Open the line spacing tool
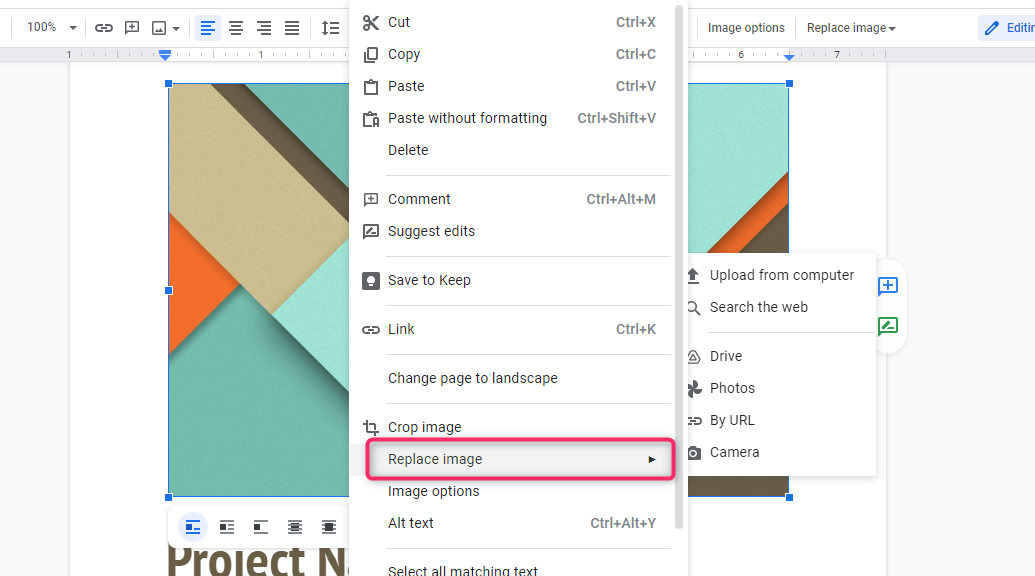Image resolution: width=1035 pixels, height=576 pixels. pyautogui.click(x=330, y=28)
